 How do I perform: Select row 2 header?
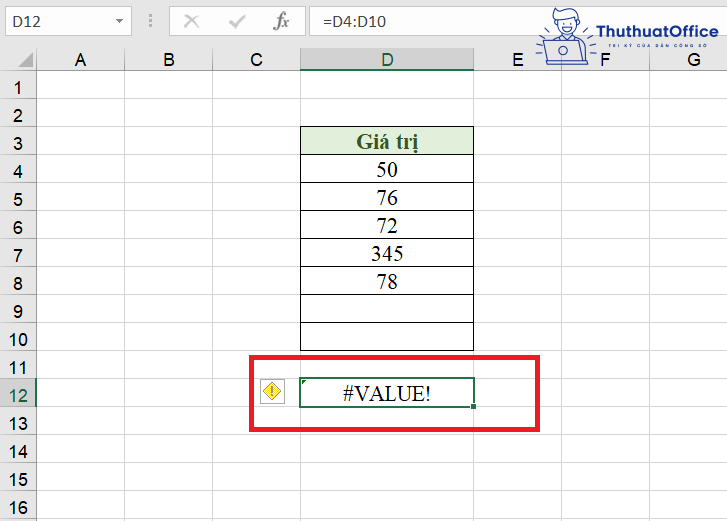tap(18, 115)
